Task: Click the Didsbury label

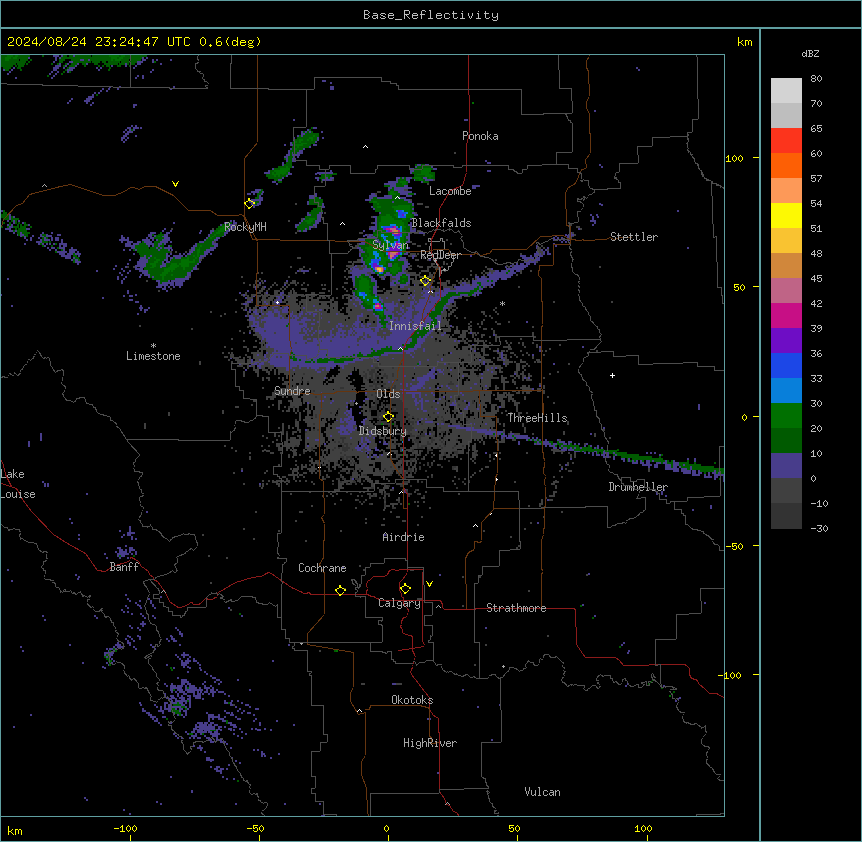Action: (383, 431)
